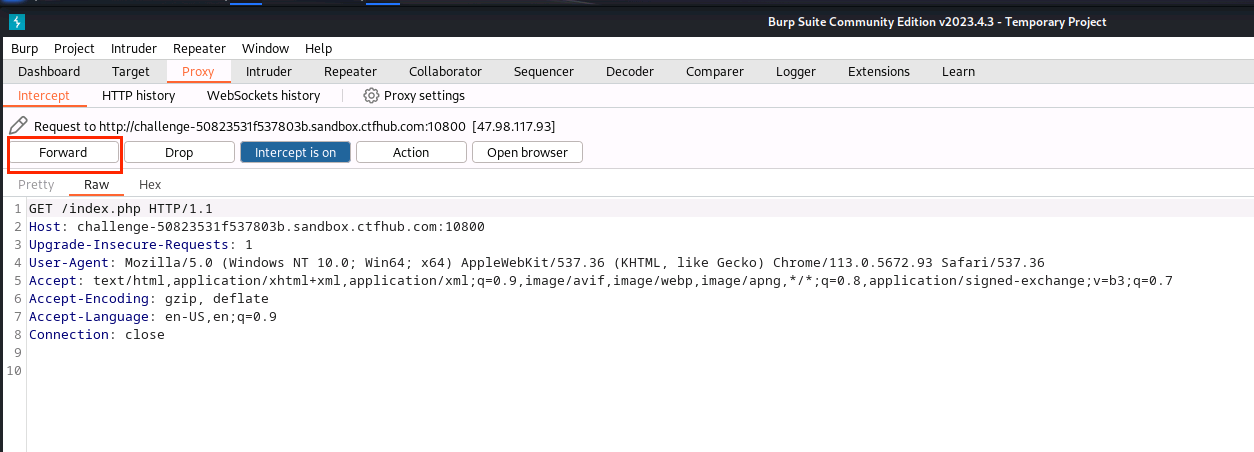This screenshot has height=452, width=1254.
Task: Toggle the Intercept is on button
Action: tap(295, 152)
